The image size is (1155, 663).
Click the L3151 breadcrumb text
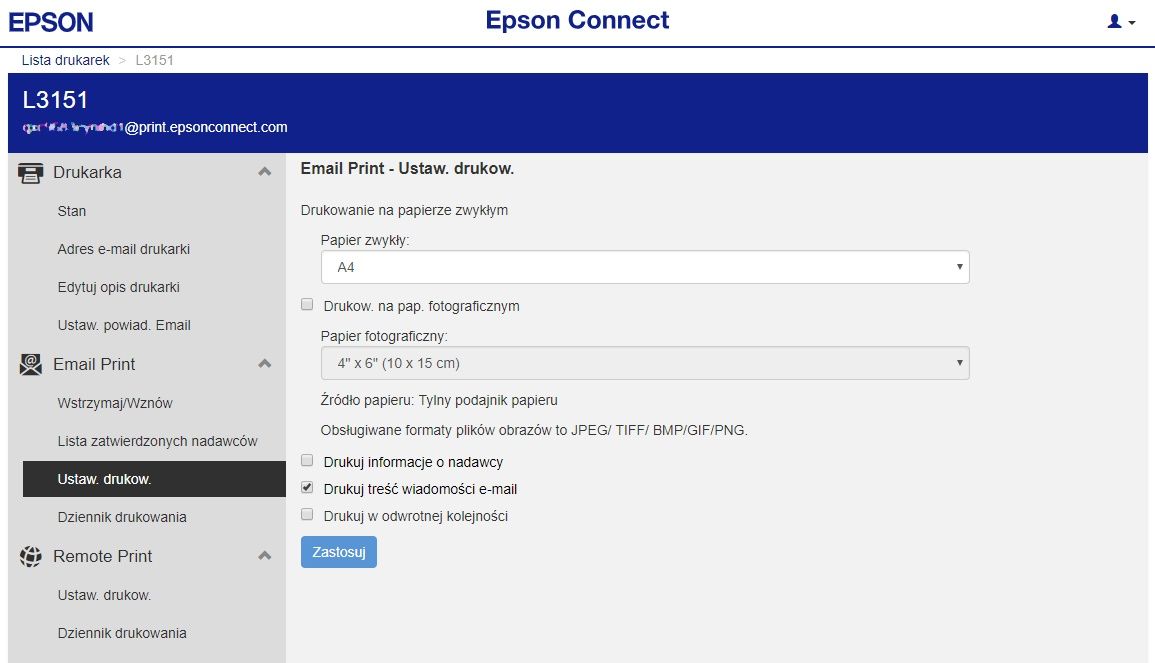(155, 60)
